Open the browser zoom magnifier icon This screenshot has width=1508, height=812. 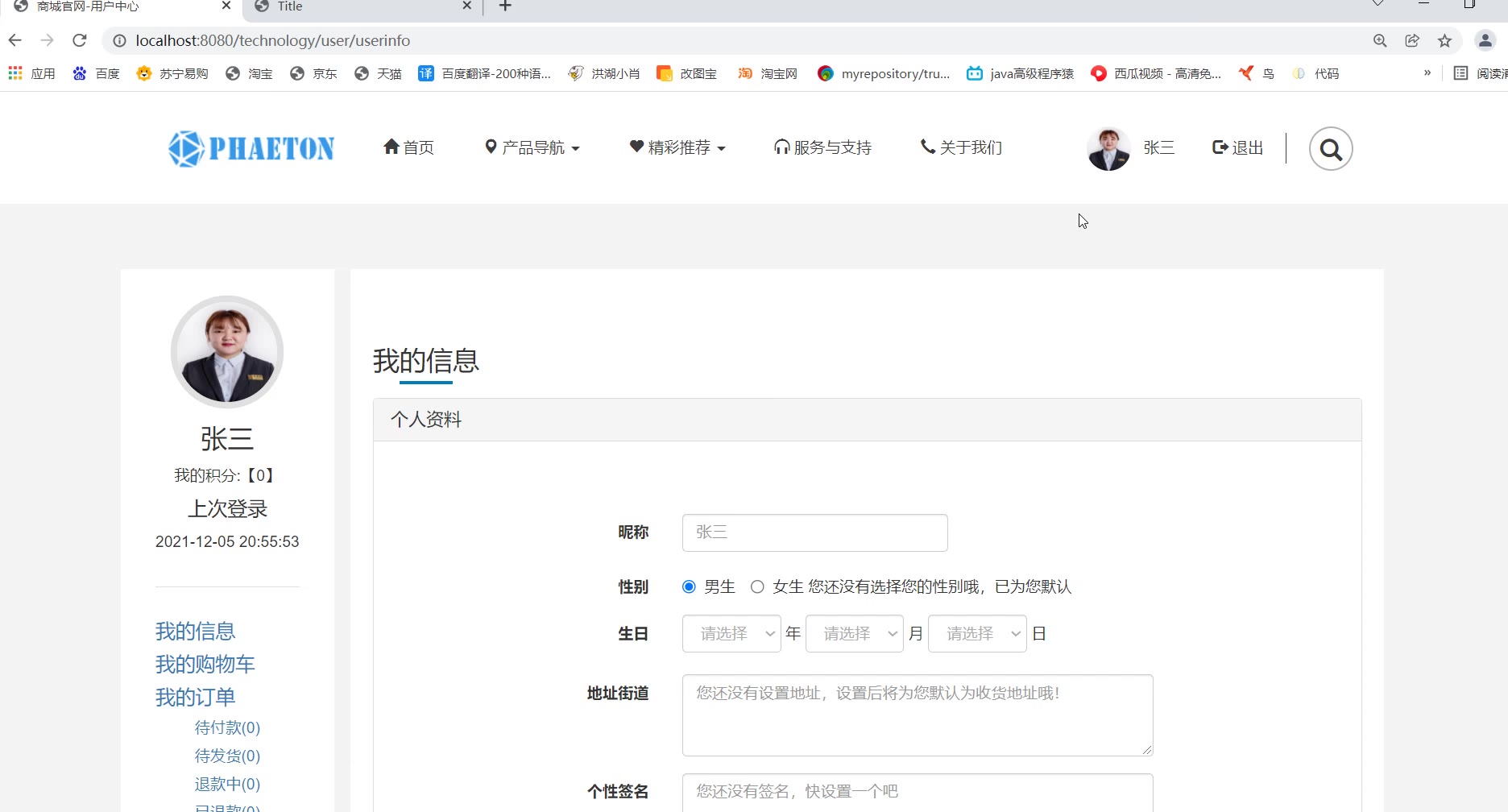(x=1380, y=40)
